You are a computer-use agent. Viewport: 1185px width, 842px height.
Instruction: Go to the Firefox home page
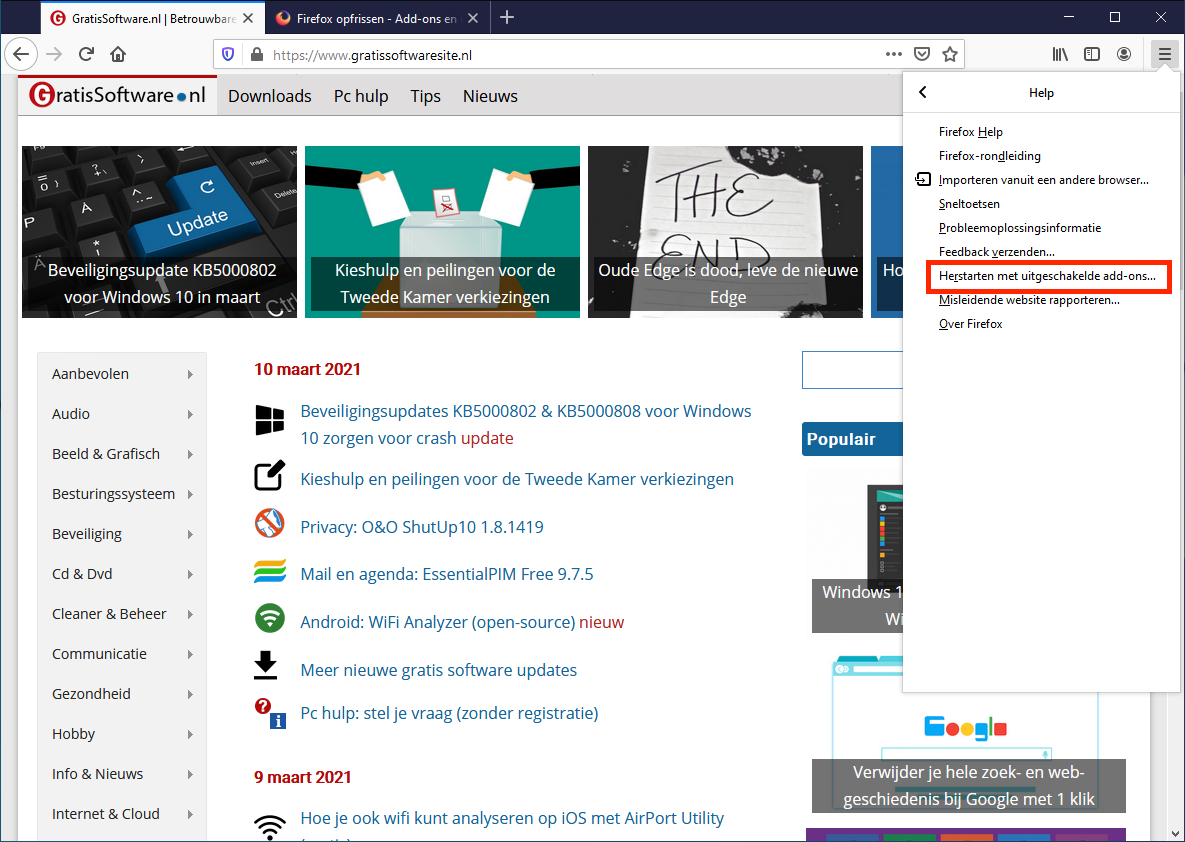[x=118, y=54]
